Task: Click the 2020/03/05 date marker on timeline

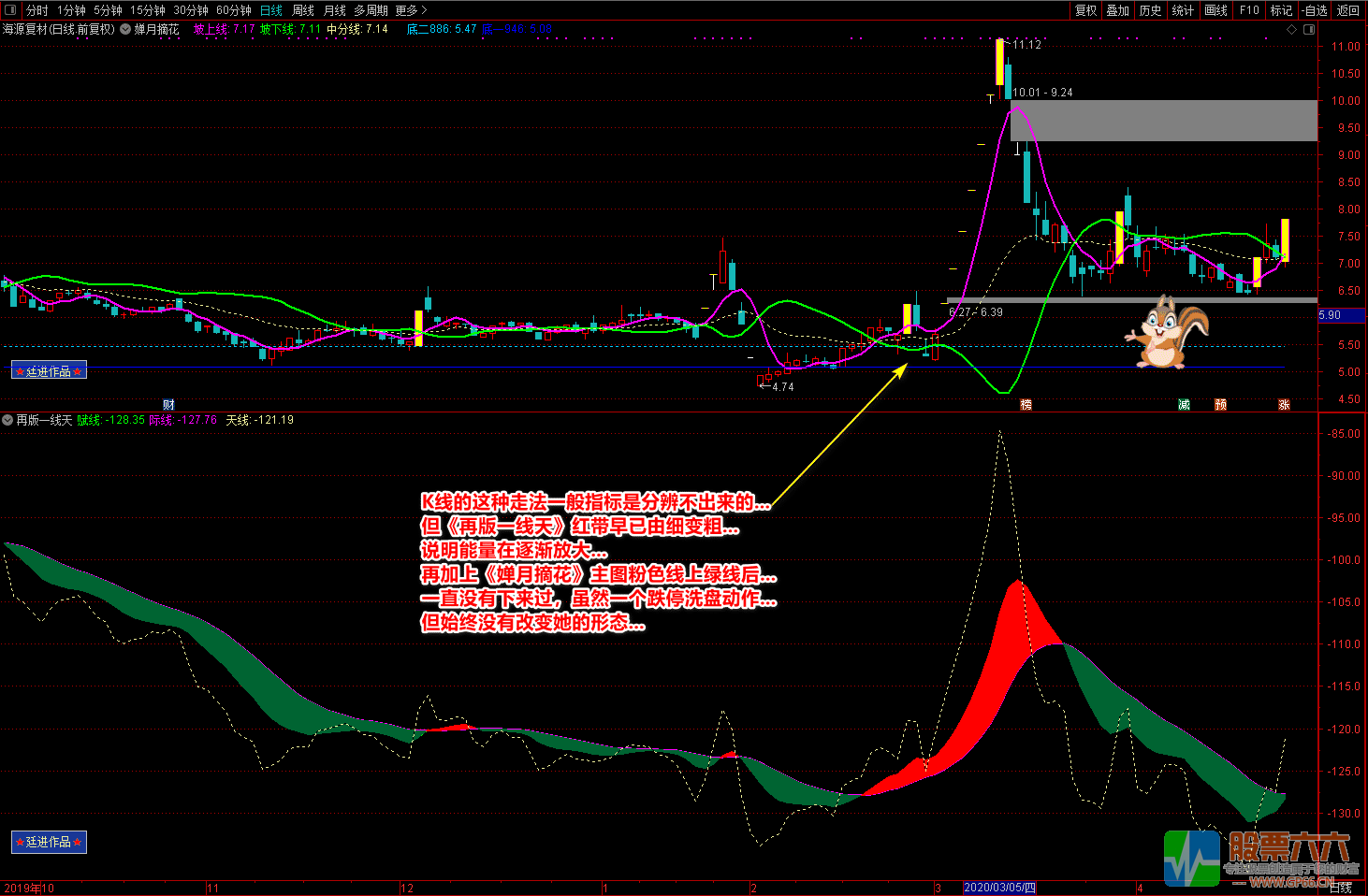Action: (999, 888)
